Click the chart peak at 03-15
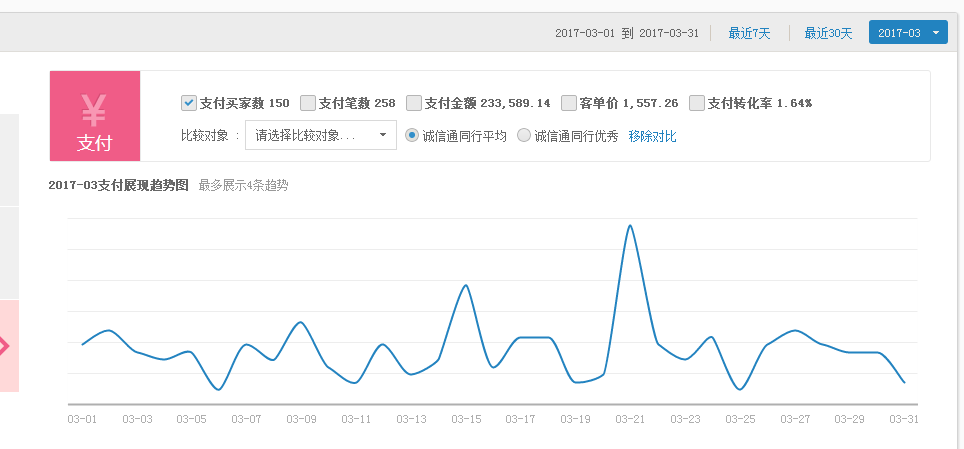This screenshot has height=449, width=964. tap(466, 286)
